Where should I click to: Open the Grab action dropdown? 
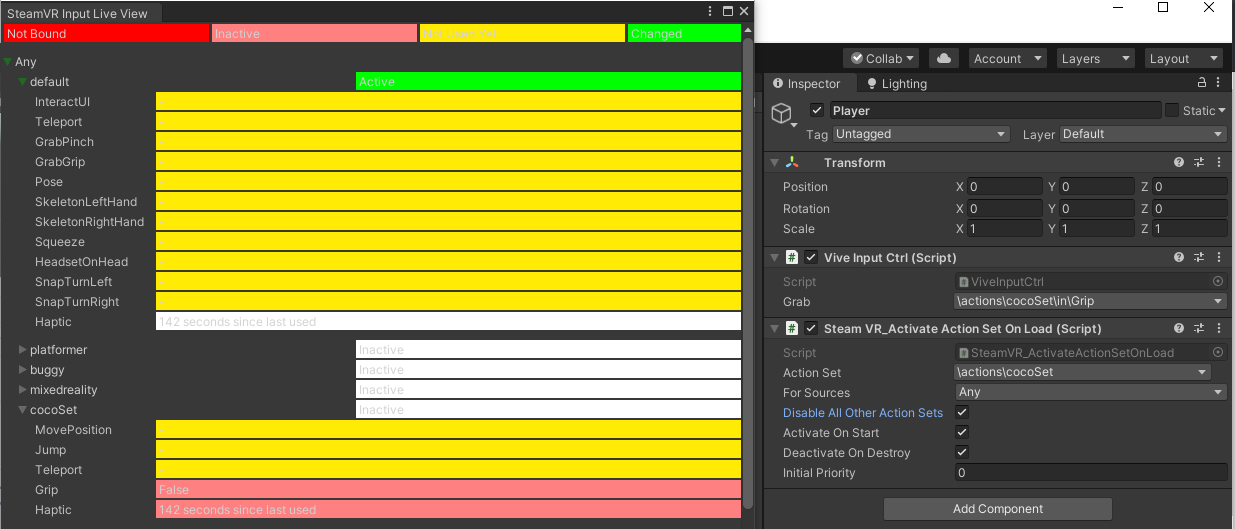(x=1091, y=301)
